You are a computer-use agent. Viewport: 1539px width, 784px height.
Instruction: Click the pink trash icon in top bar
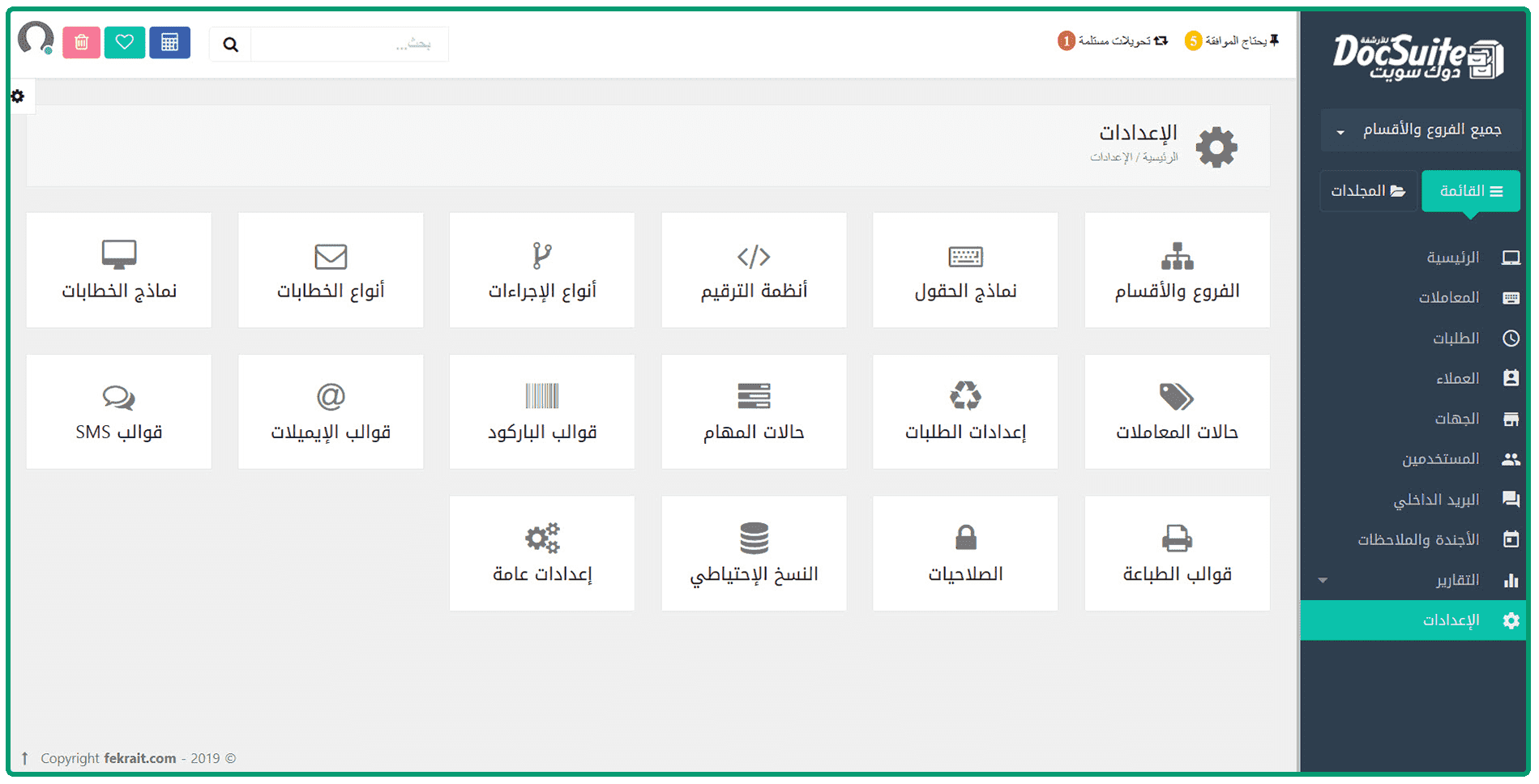[81, 43]
